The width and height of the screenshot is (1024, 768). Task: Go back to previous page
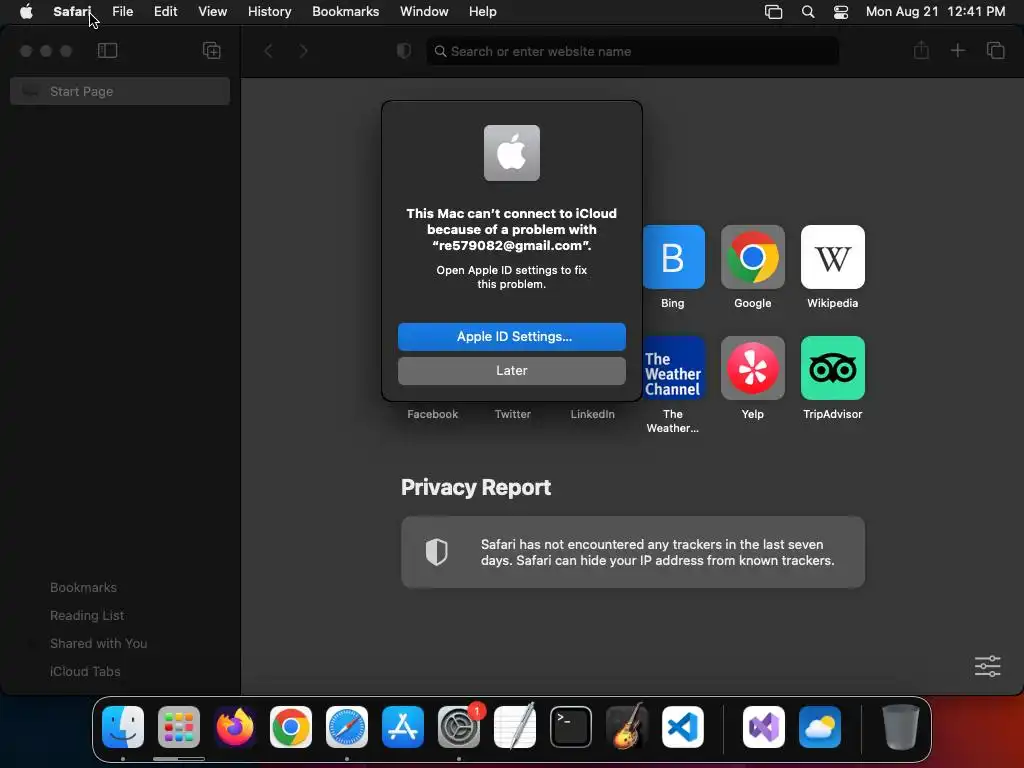click(x=268, y=51)
